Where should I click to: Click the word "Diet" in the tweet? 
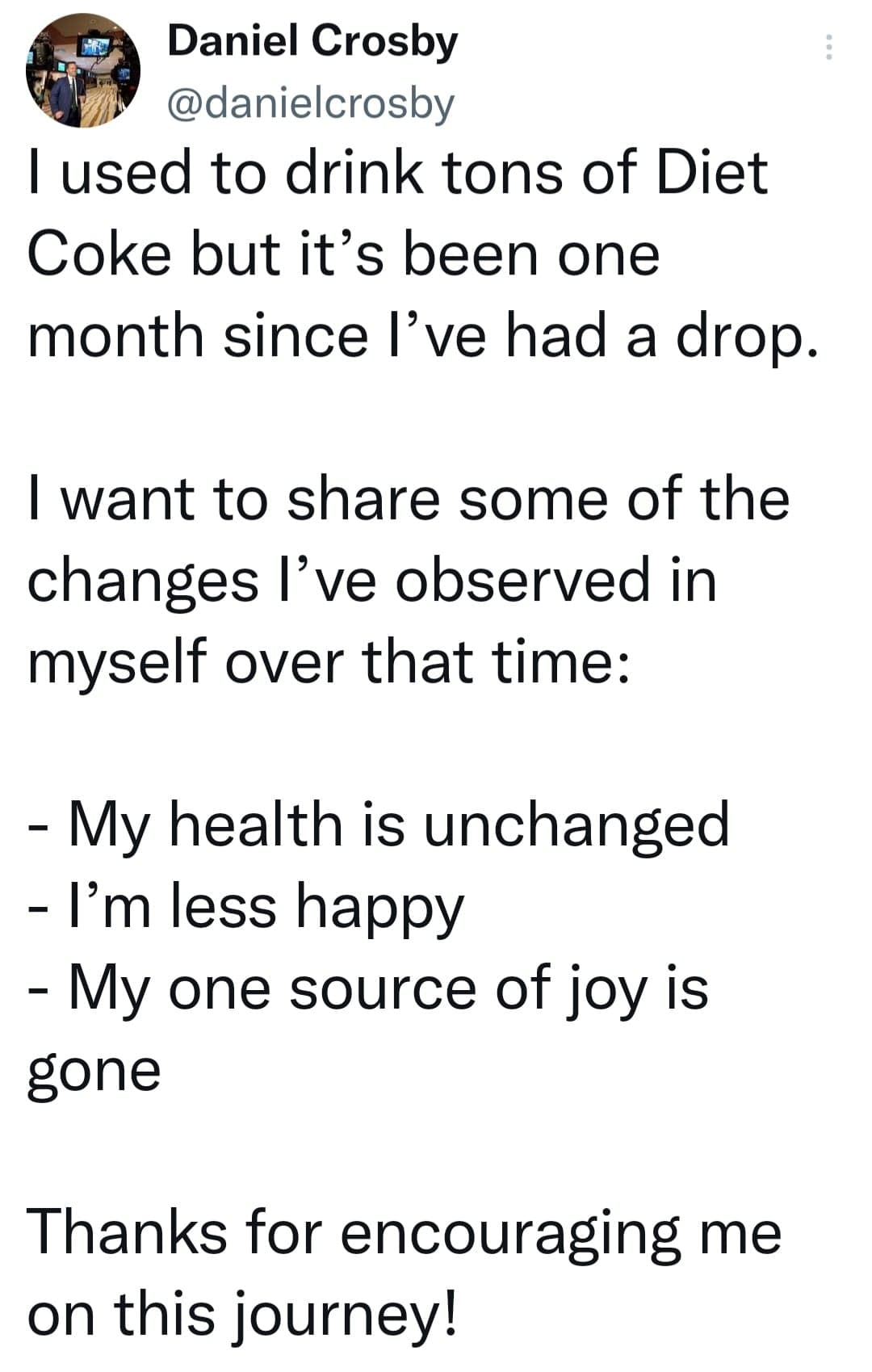pos(711,173)
